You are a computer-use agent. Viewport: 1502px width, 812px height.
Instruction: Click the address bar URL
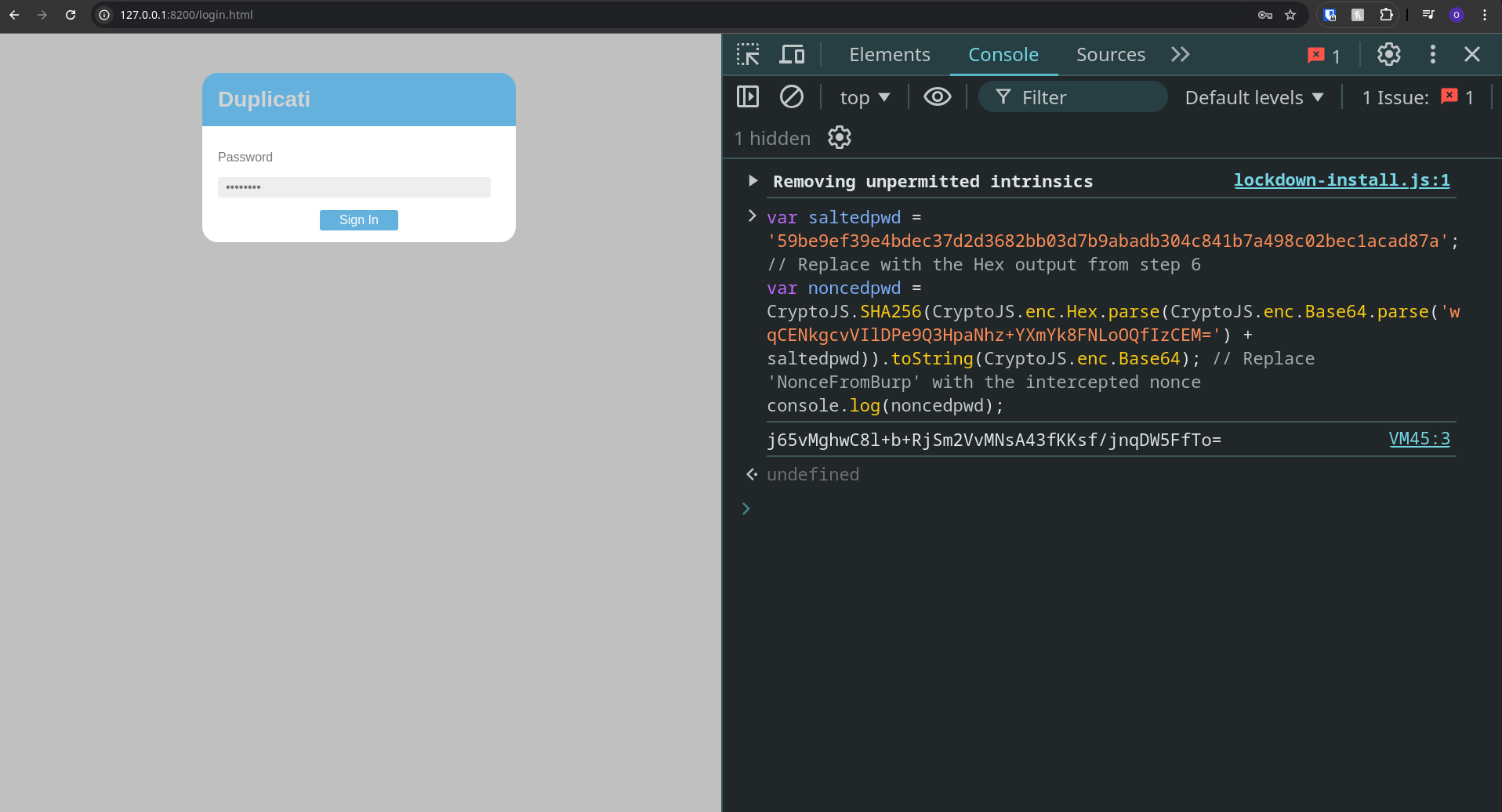point(187,15)
